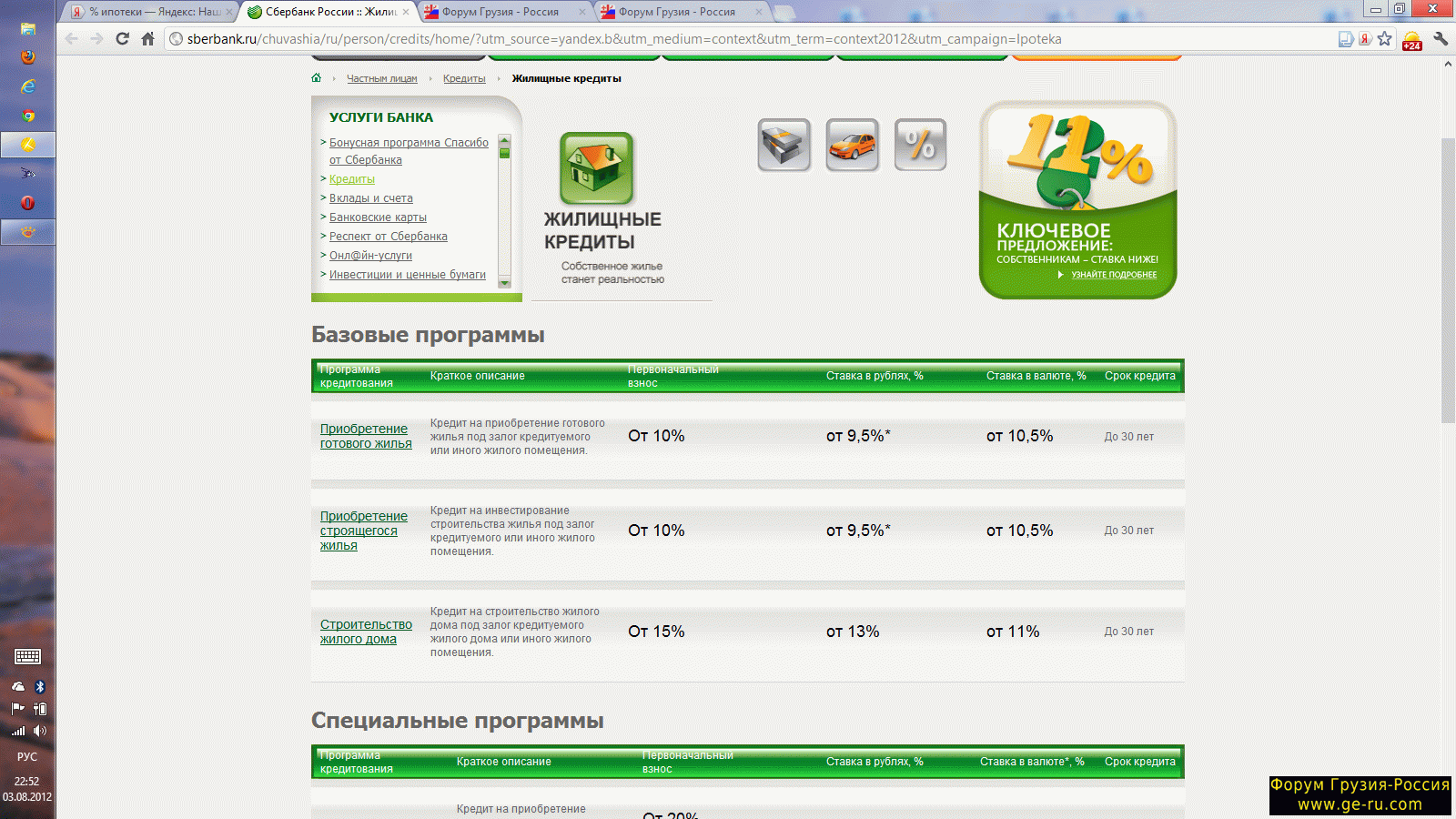The height and width of the screenshot is (819, 1456).
Task: Open Google Chrome in the taskbar
Action: [x=28, y=116]
